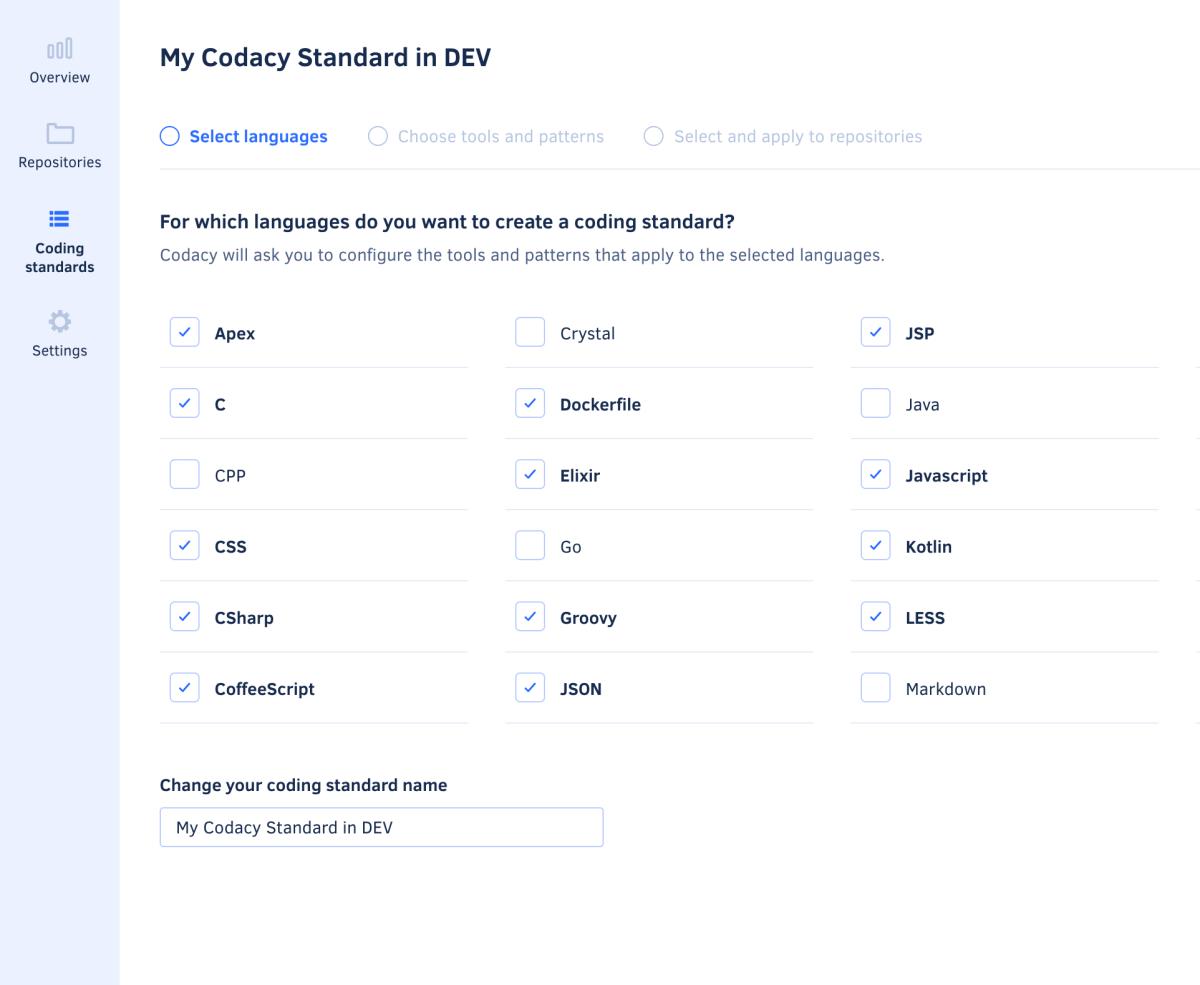Click the coding standard name input field
Viewport: 1200px width, 985px height.
click(x=381, y=827)
